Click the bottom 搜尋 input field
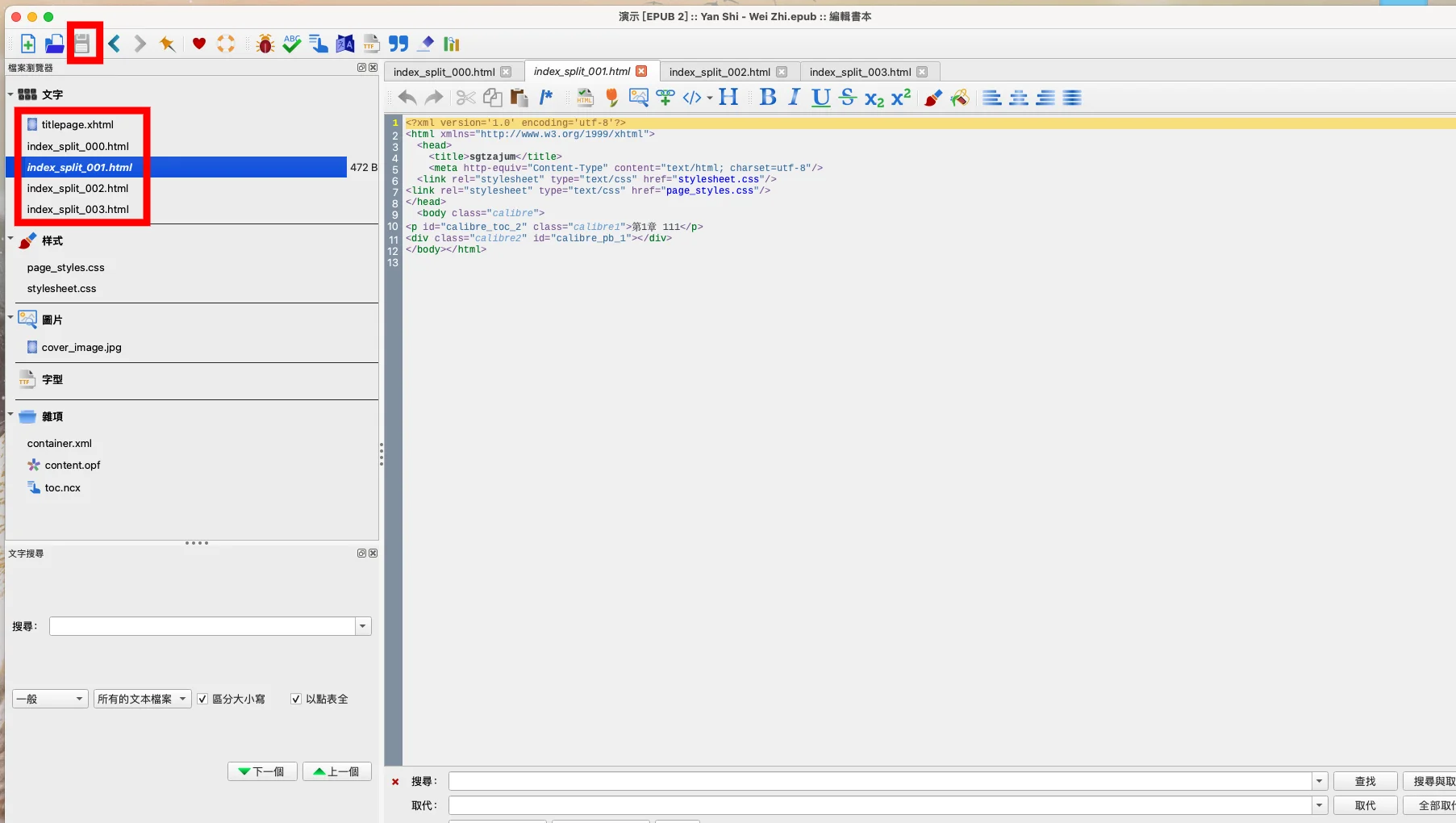This screenshot has width=1456, height=823. [x=880, y=781]
